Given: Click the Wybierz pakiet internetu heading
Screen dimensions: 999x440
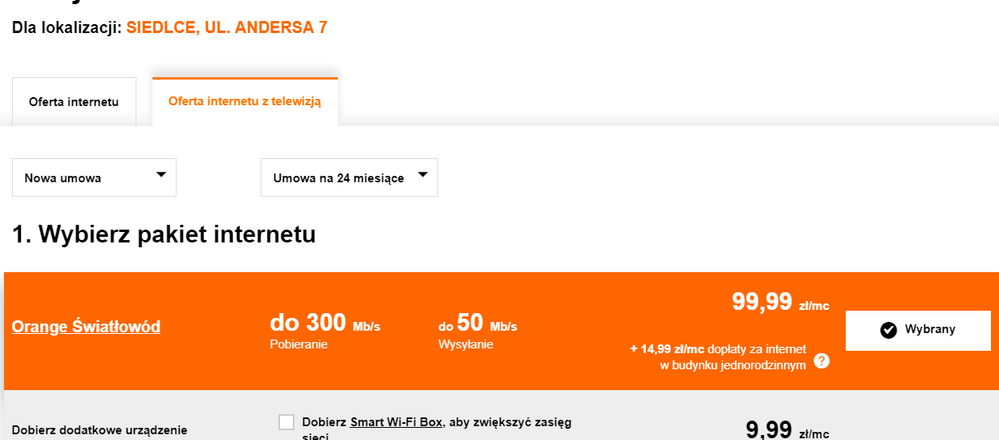Looking at the screenshot, I should pyautogui.click(x=164, y=235).
